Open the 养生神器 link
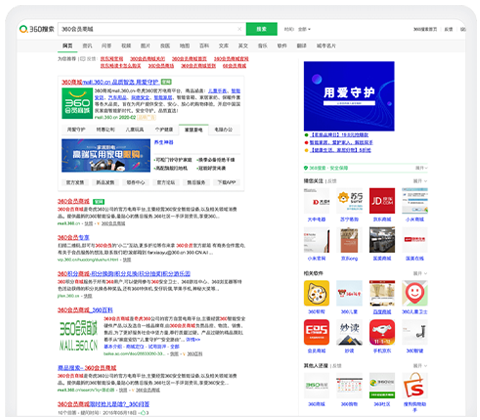The image size is (480, 420). coord(163,142)
